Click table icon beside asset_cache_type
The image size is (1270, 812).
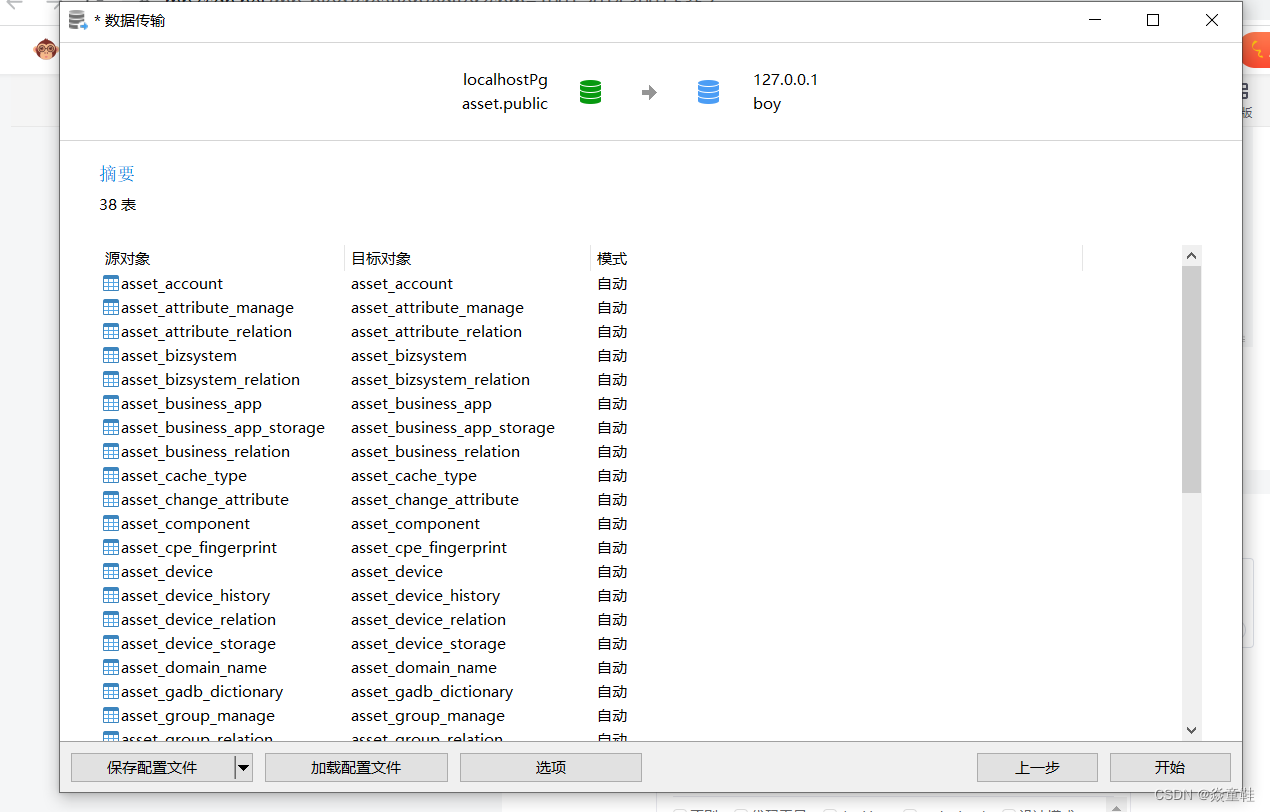[x=111, y=476]
